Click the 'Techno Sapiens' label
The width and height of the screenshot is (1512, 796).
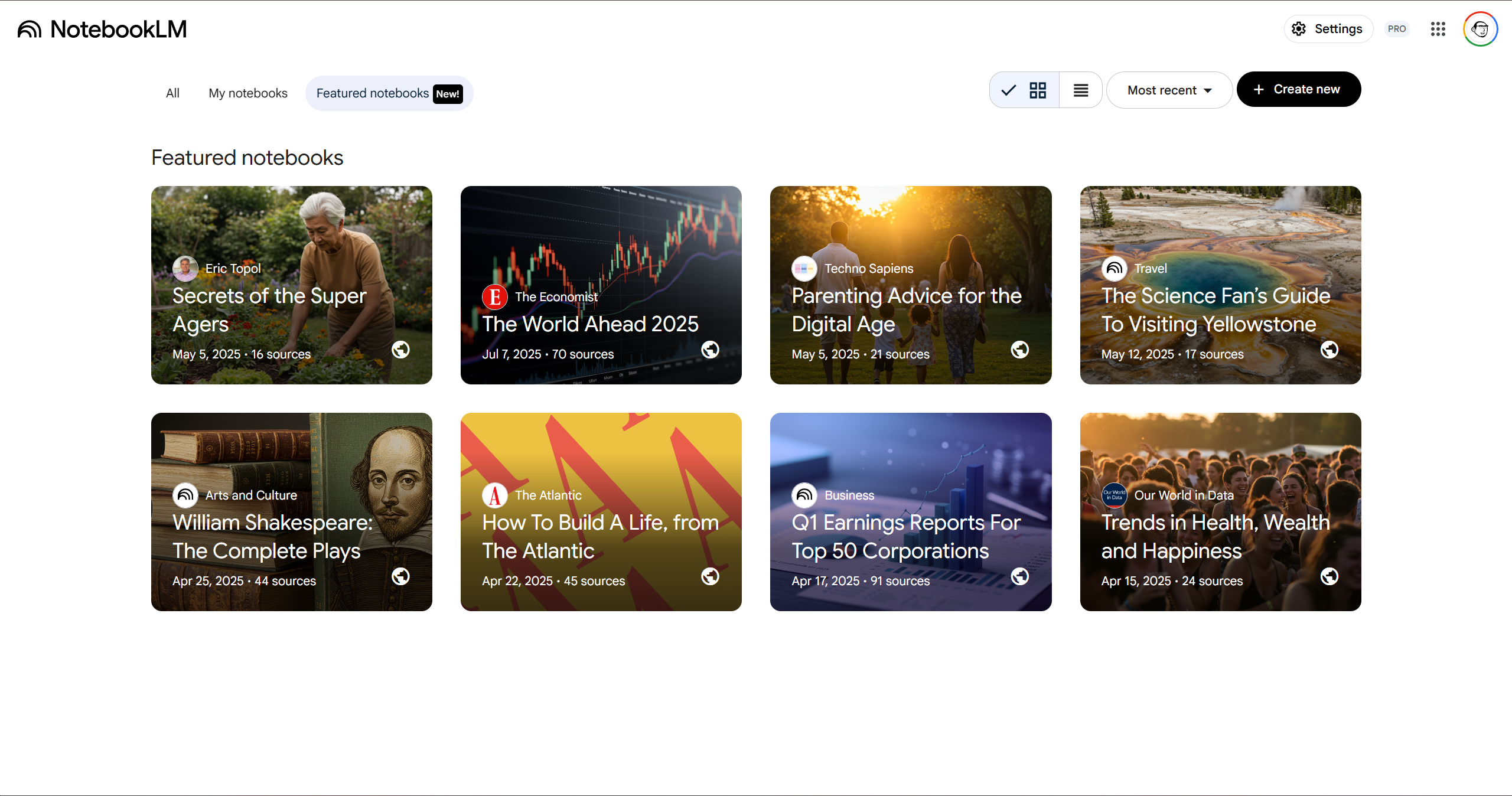coord(869,269)
